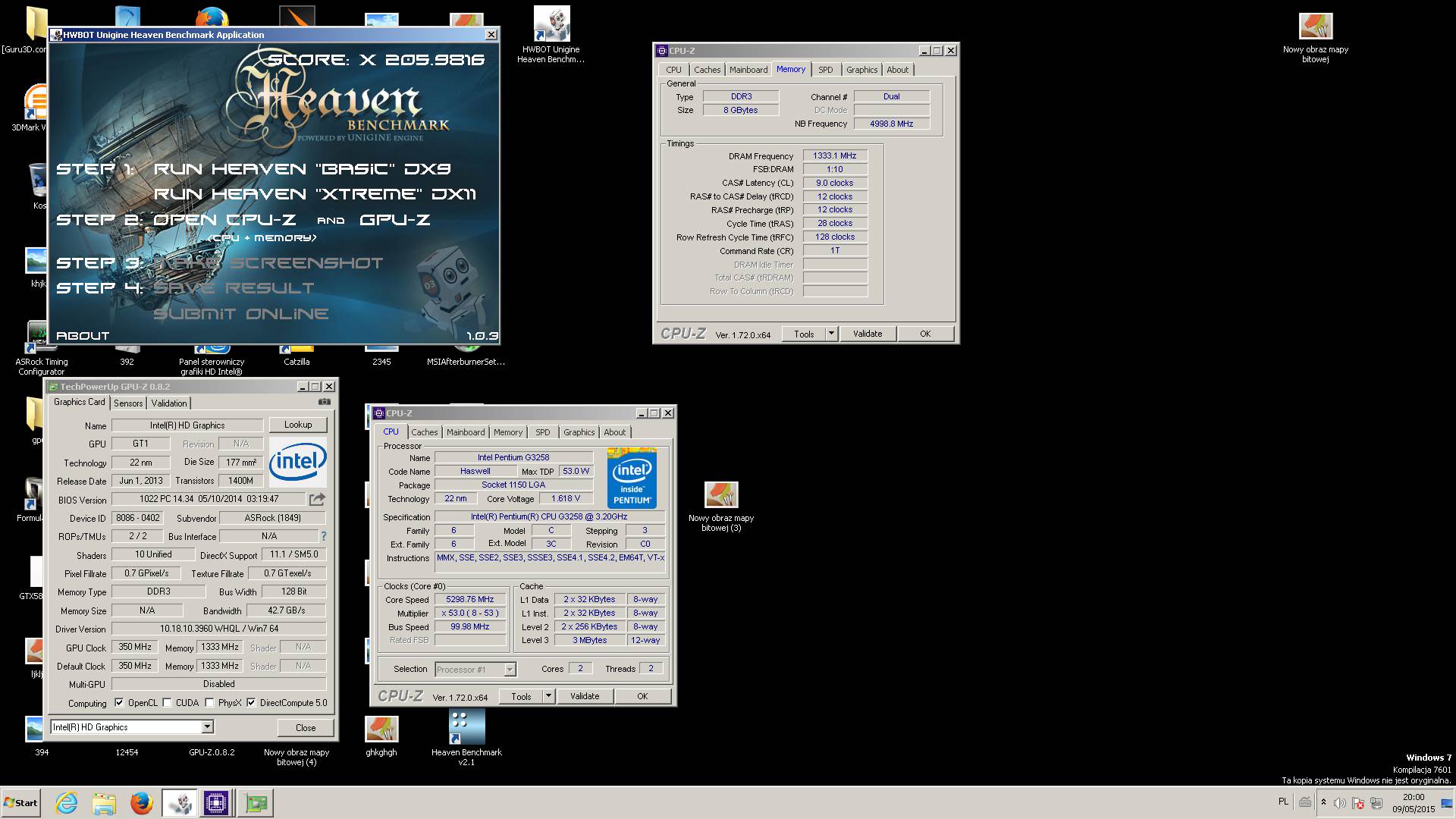1456x819 pixels.
Task: Open Mainboard tab in lower CPU-Z window
Action: 466,432
